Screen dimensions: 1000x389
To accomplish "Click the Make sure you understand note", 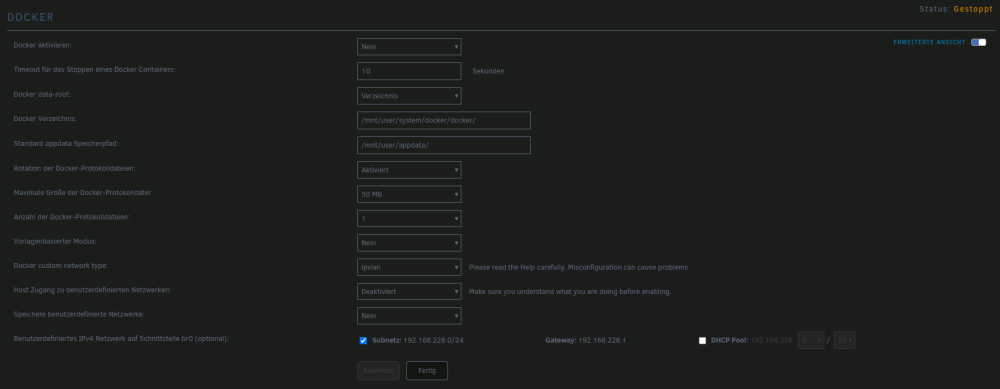I will click(x=570, y=291).
